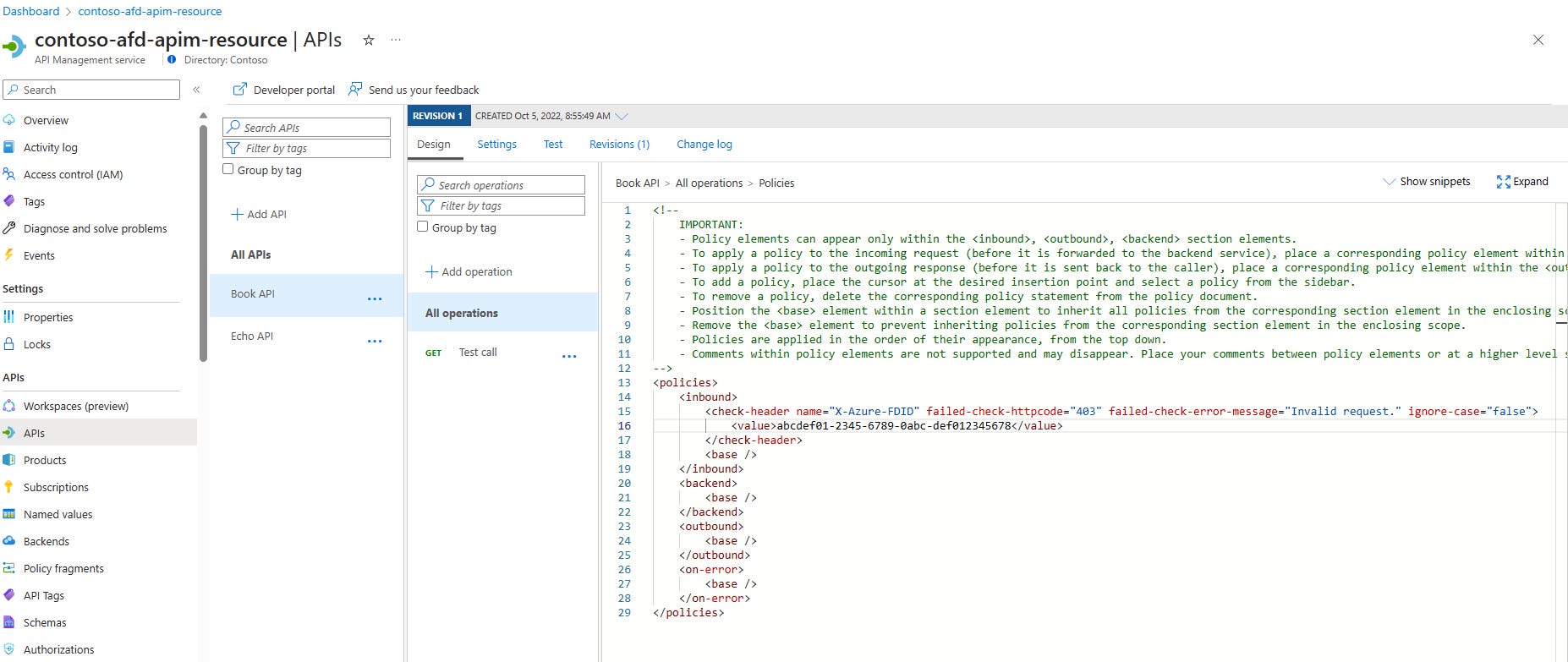Open Echo API ellipsis context menu
The height and width of the screenshot is (662, 1568).
pyautogui.click(x=375, y=341)
